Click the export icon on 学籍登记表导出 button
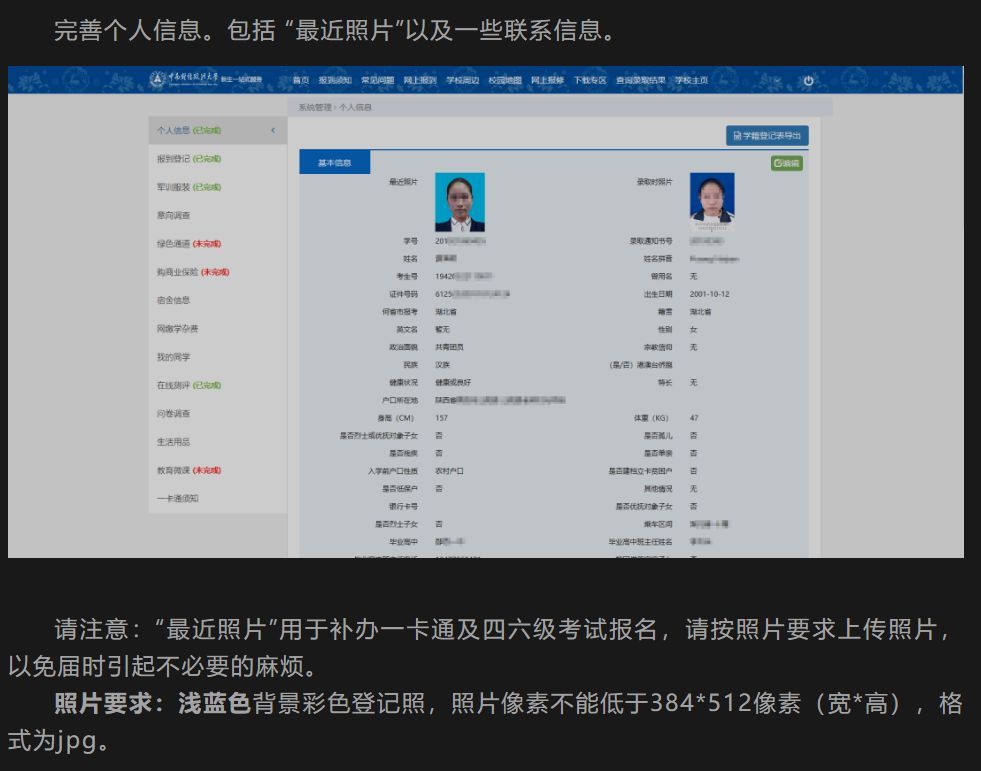This screenshot has width=981, height=771. (x=738, y=134)
